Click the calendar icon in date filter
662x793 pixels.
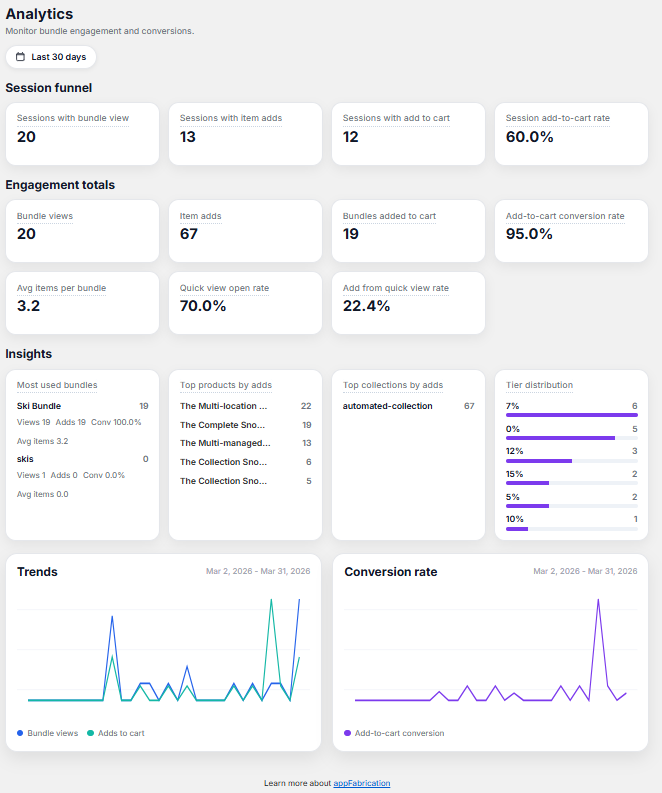click(x=20, y=57)
